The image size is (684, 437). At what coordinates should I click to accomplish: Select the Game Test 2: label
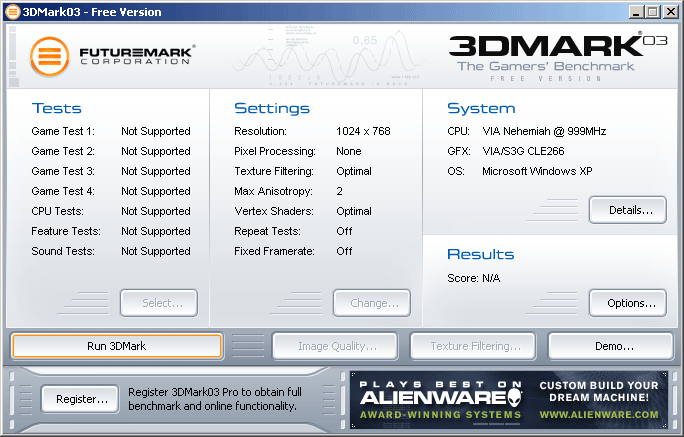pyautogui.click(x=63, y=151)
